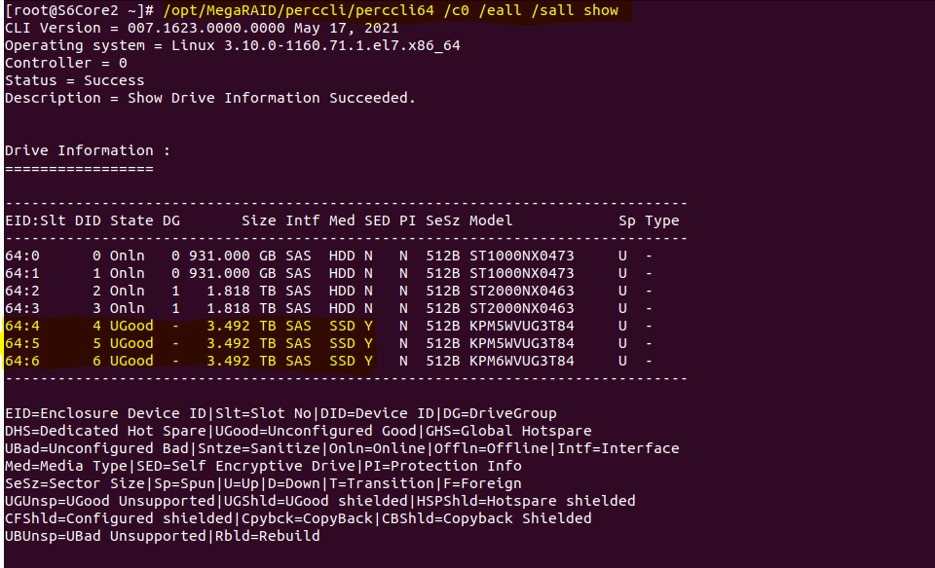
Task: Click the Description line about Show Drive Information
Action: pos(209,98)
